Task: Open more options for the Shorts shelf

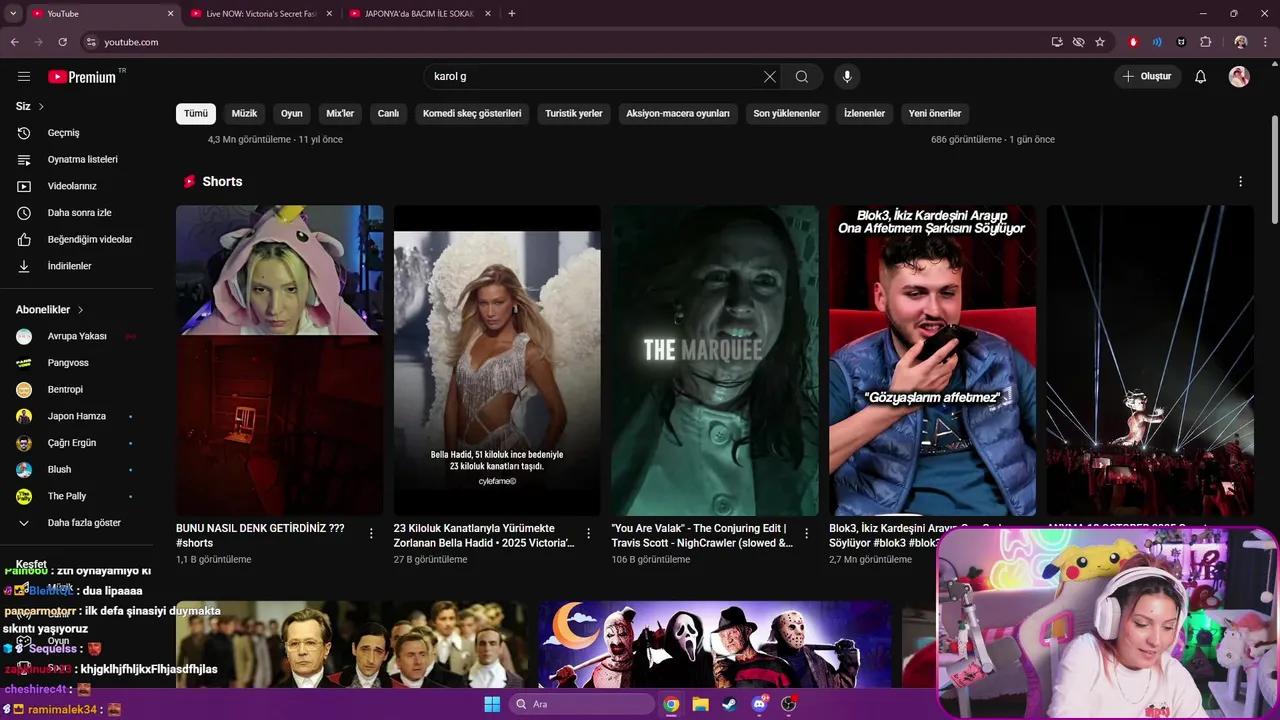Action: click(1240, 182)
